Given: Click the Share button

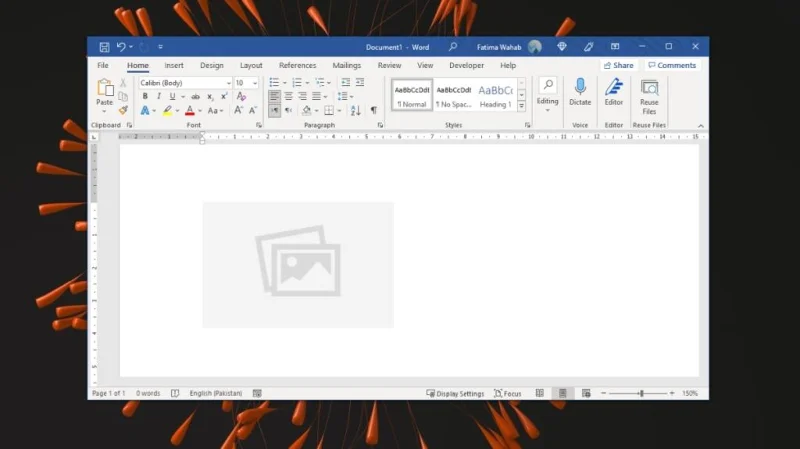Looking at the screenshot, I should [618, 65].
